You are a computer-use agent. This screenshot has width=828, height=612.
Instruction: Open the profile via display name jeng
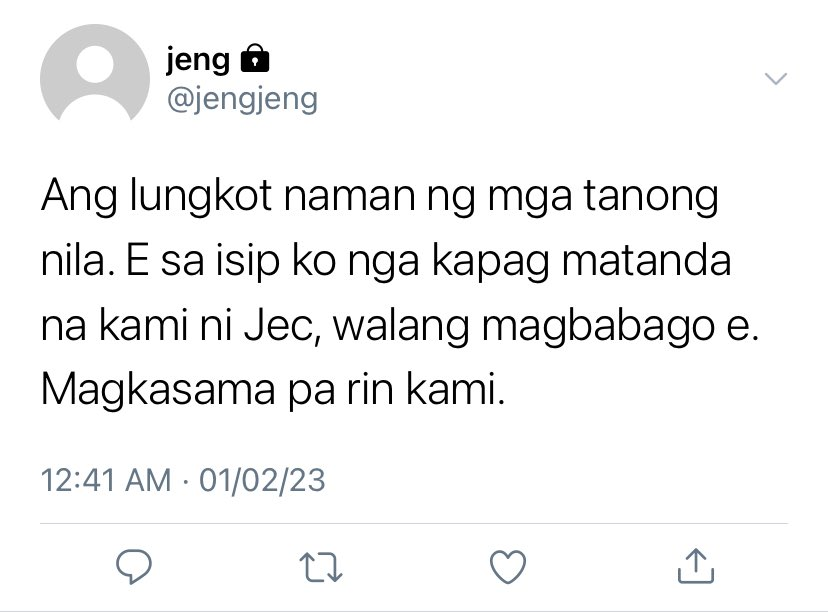(x=198, y=60)
